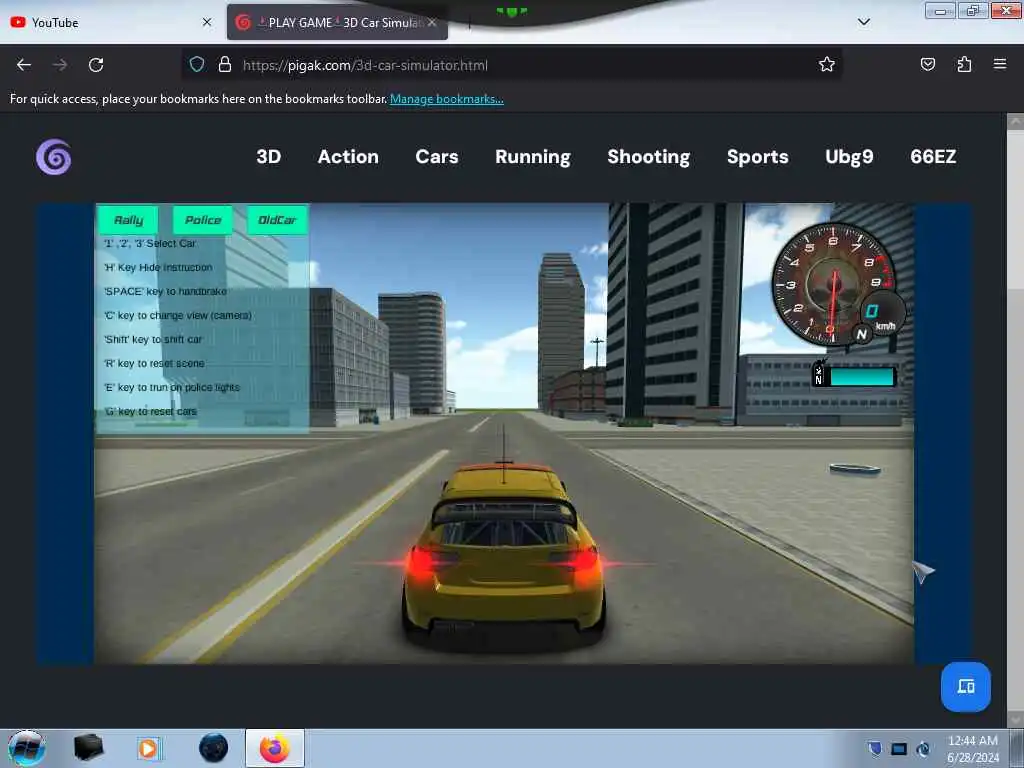Click the Manage bookmarks link
This screenshot has height=768, width=1024.
click(447, 99)
